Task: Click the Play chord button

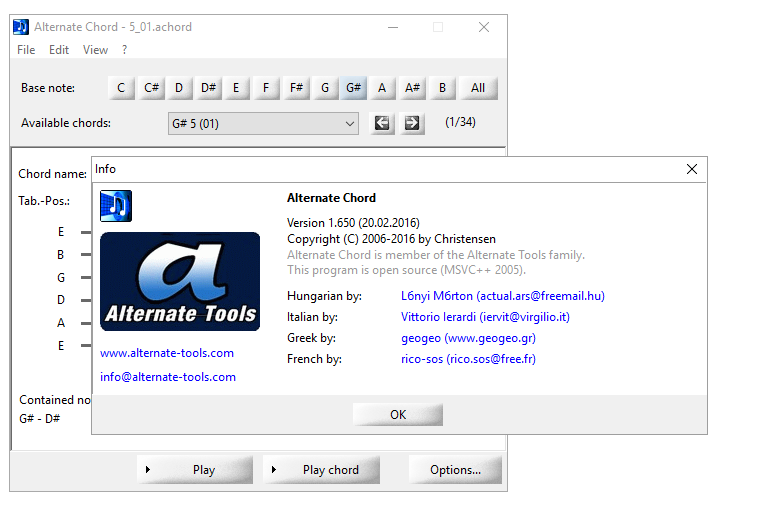Action: [321, 470]
